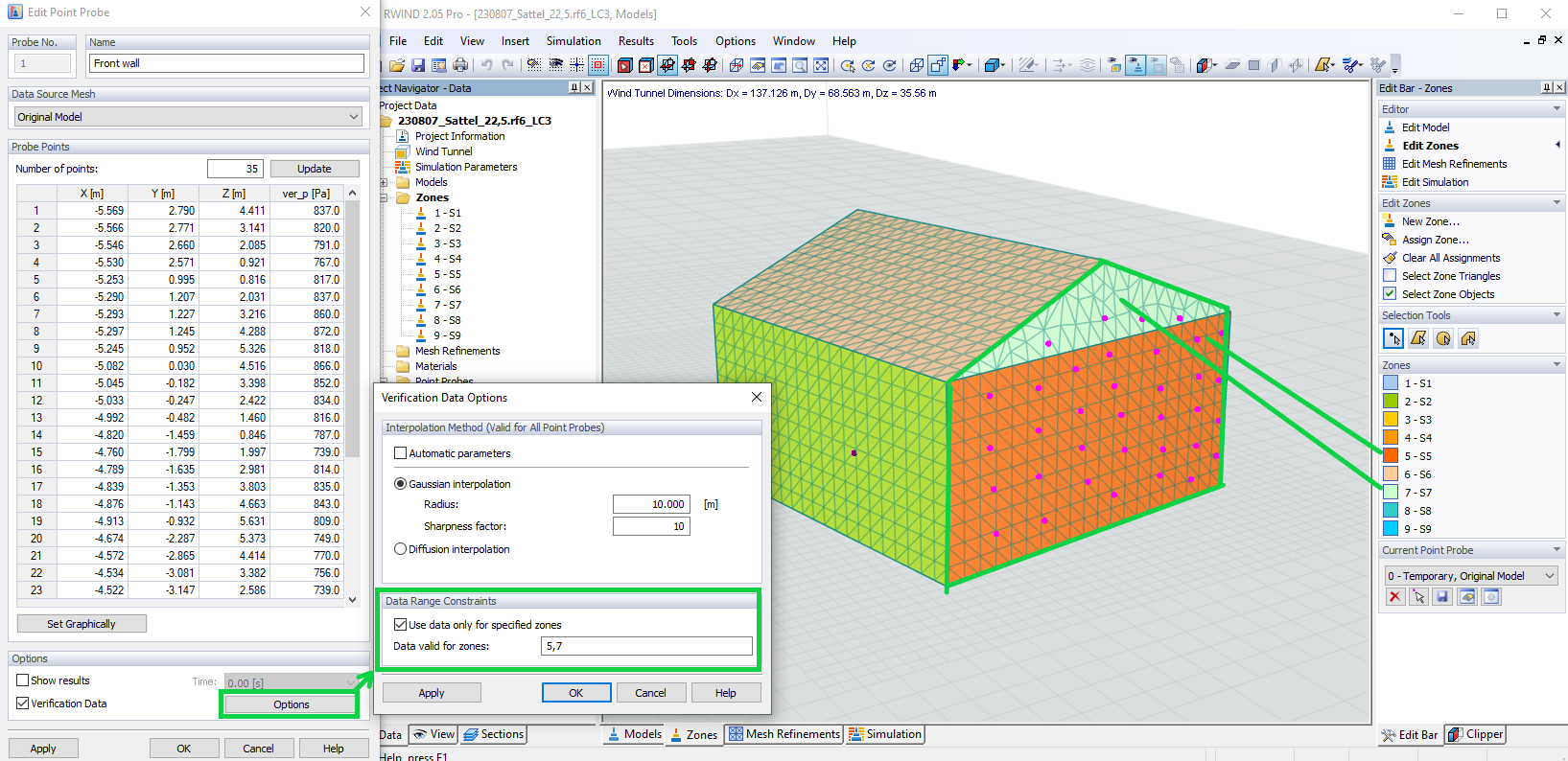The image size is (1568, 761).
Task: Click the probe Name field containing Front wall
Action: (227, 63)
